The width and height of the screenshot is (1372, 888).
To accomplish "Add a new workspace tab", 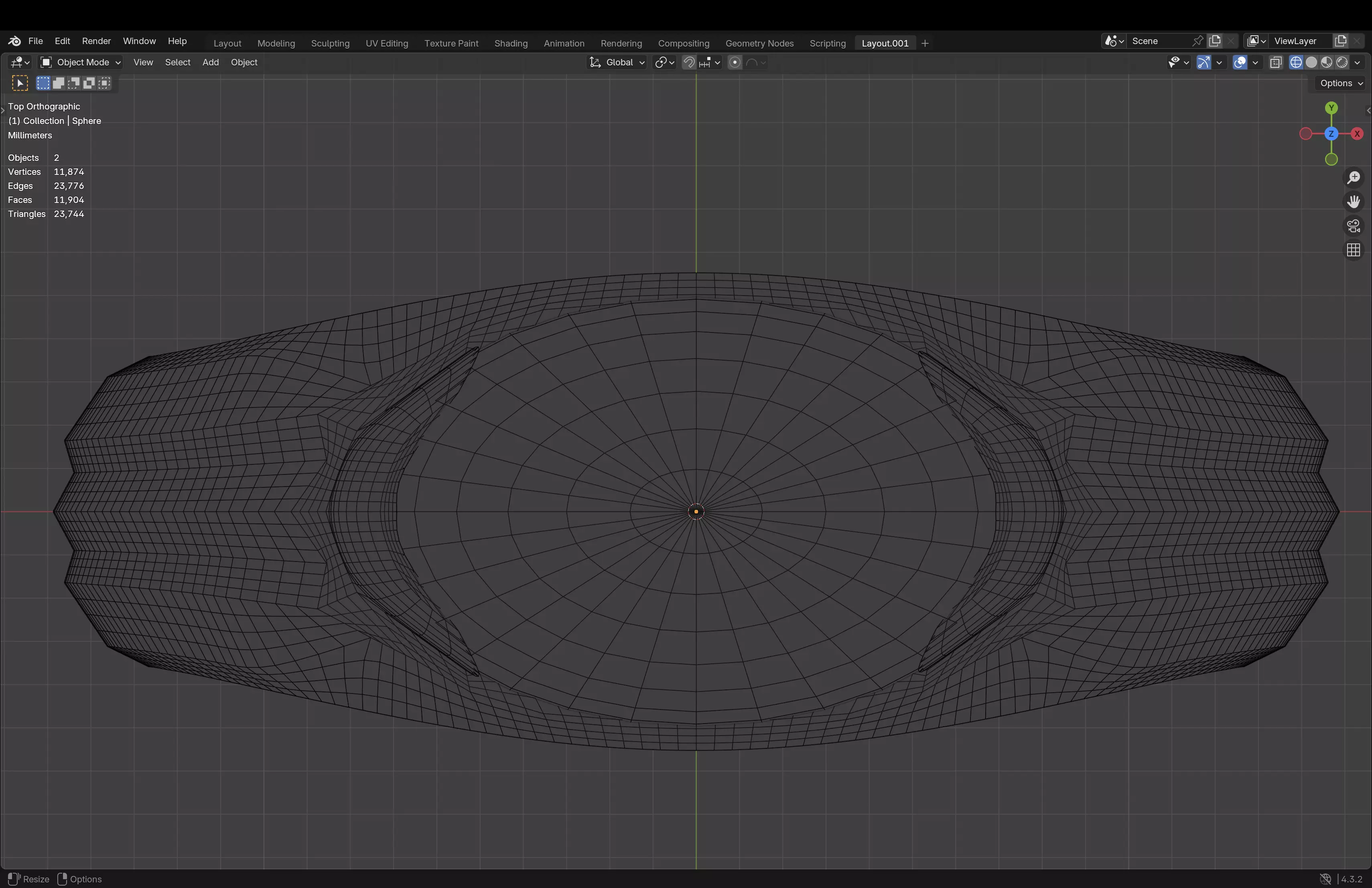I will [925, 43].
